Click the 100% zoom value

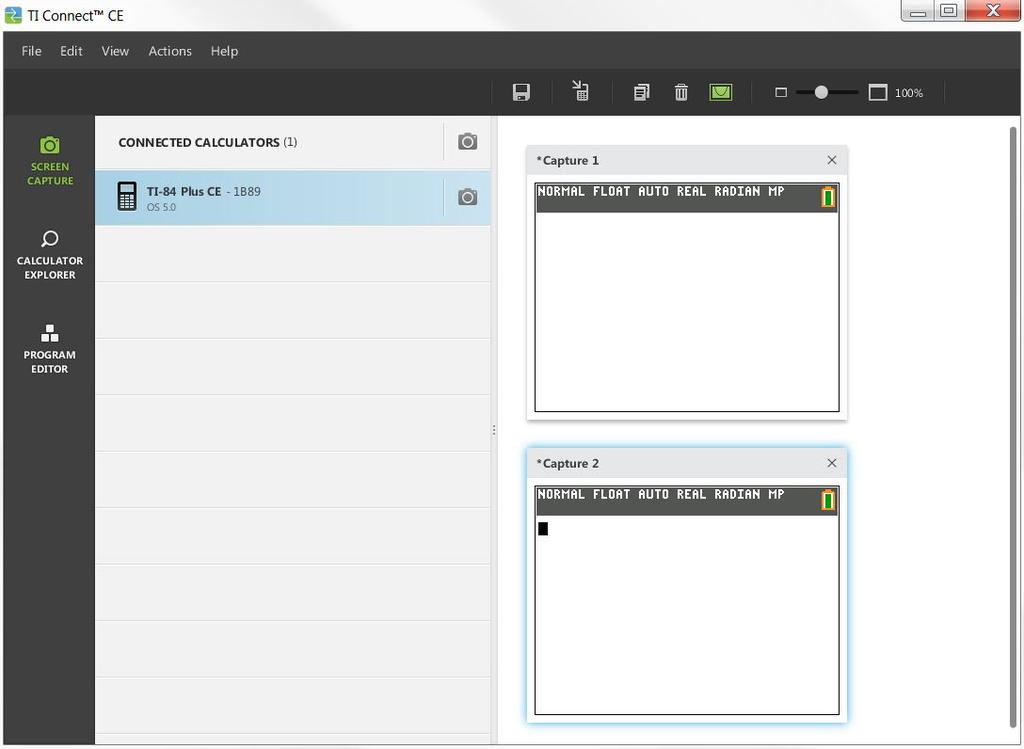coord(908,93)
